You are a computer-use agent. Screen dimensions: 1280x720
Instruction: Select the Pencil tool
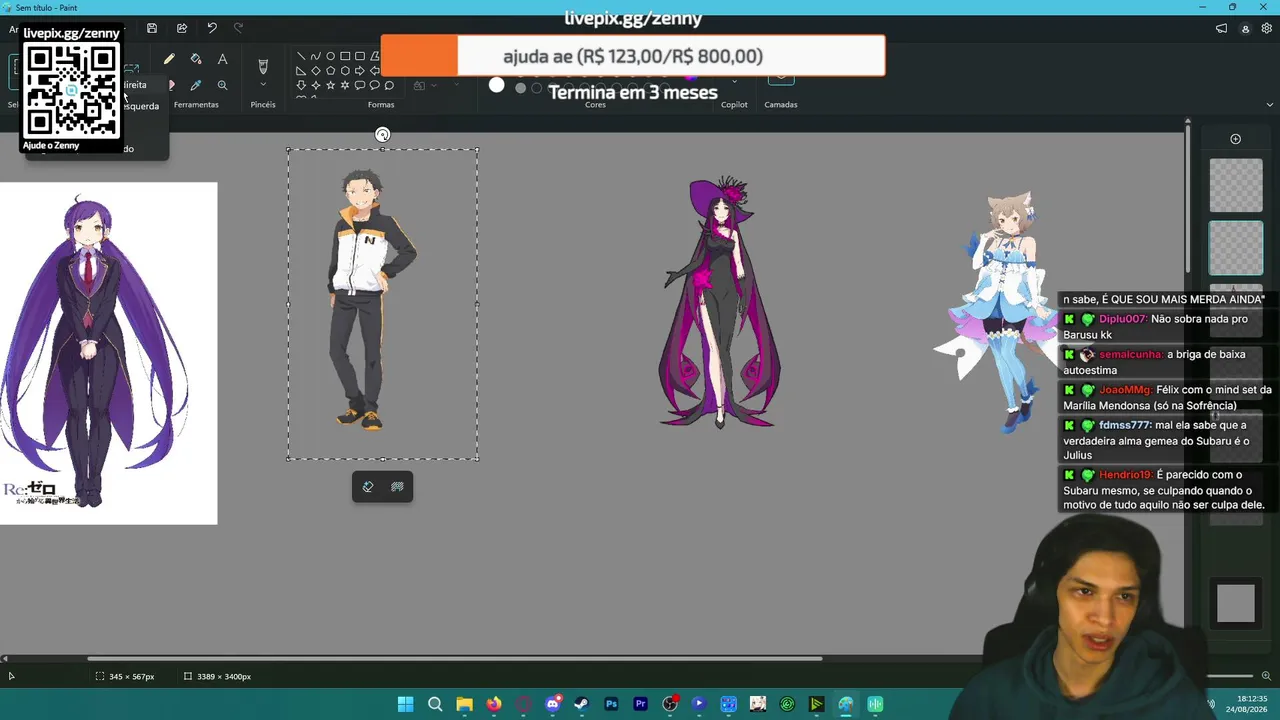169,60
